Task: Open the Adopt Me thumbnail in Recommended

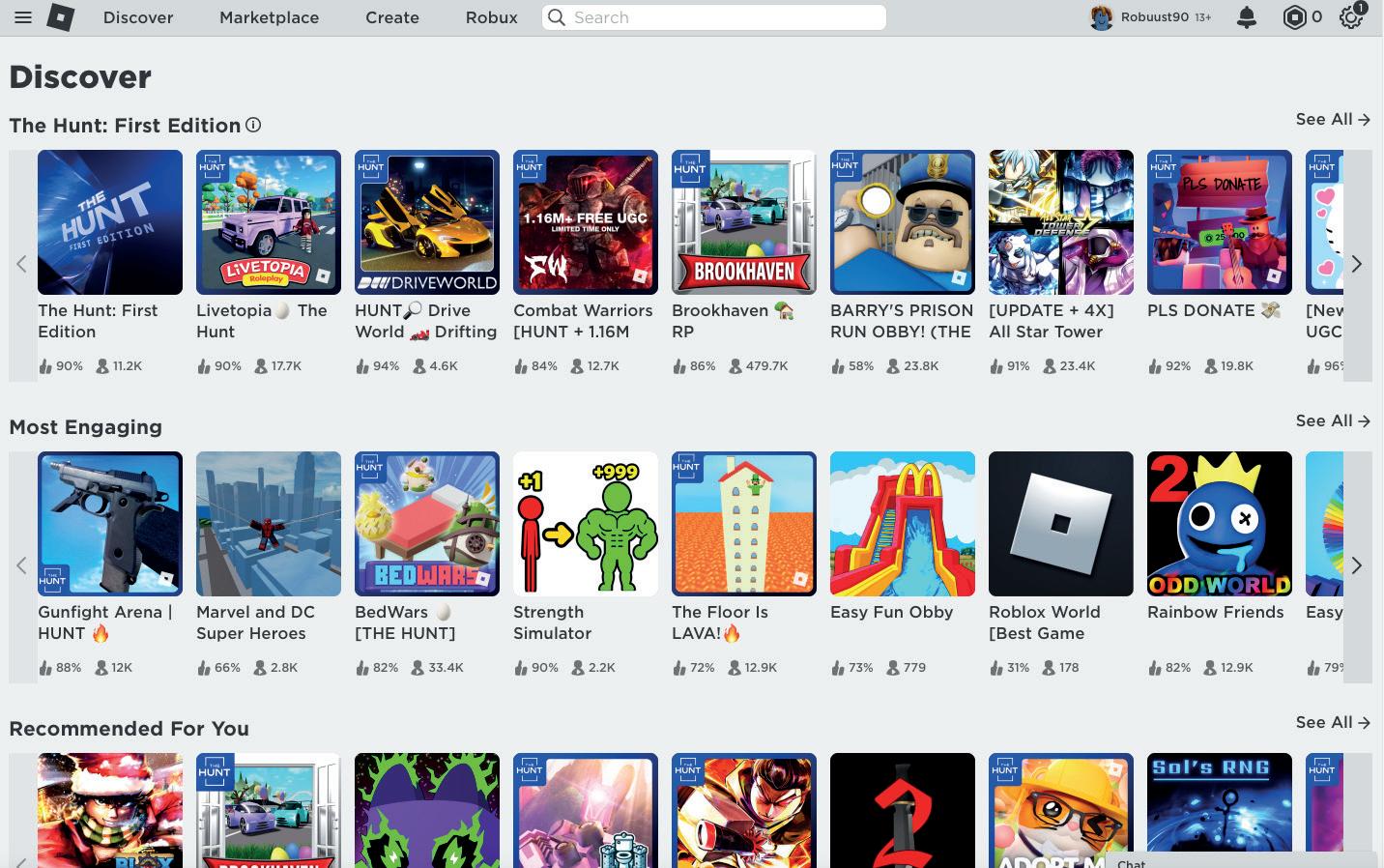Action: (1061, 810)
